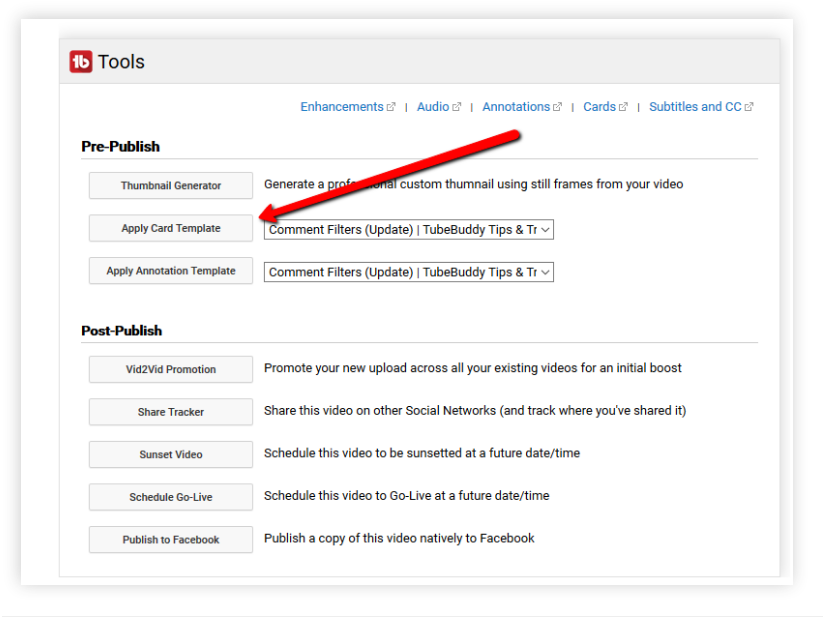
Task: Click Schedule Go-Live
Action: click(x=170, y=496)
